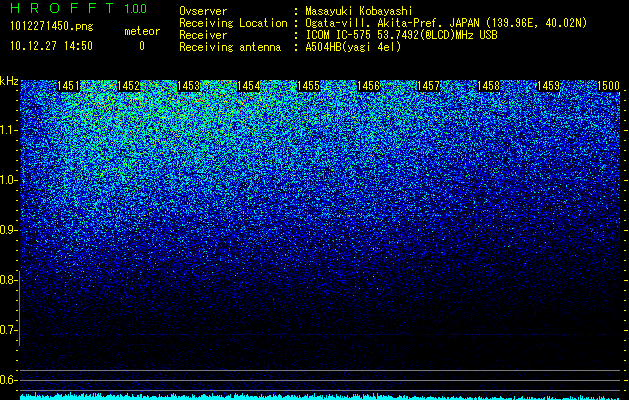Click the 1453 time marker label

tap(189, 86)
